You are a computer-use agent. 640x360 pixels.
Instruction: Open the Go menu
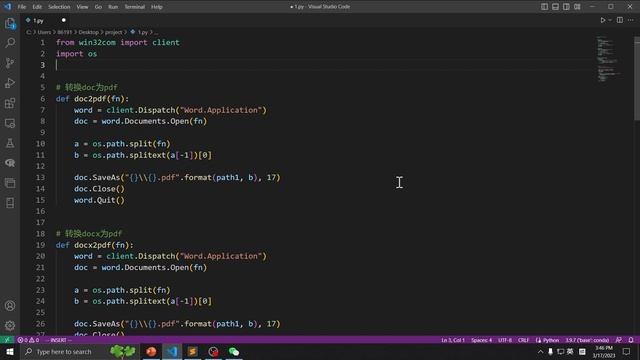(98, 7)
